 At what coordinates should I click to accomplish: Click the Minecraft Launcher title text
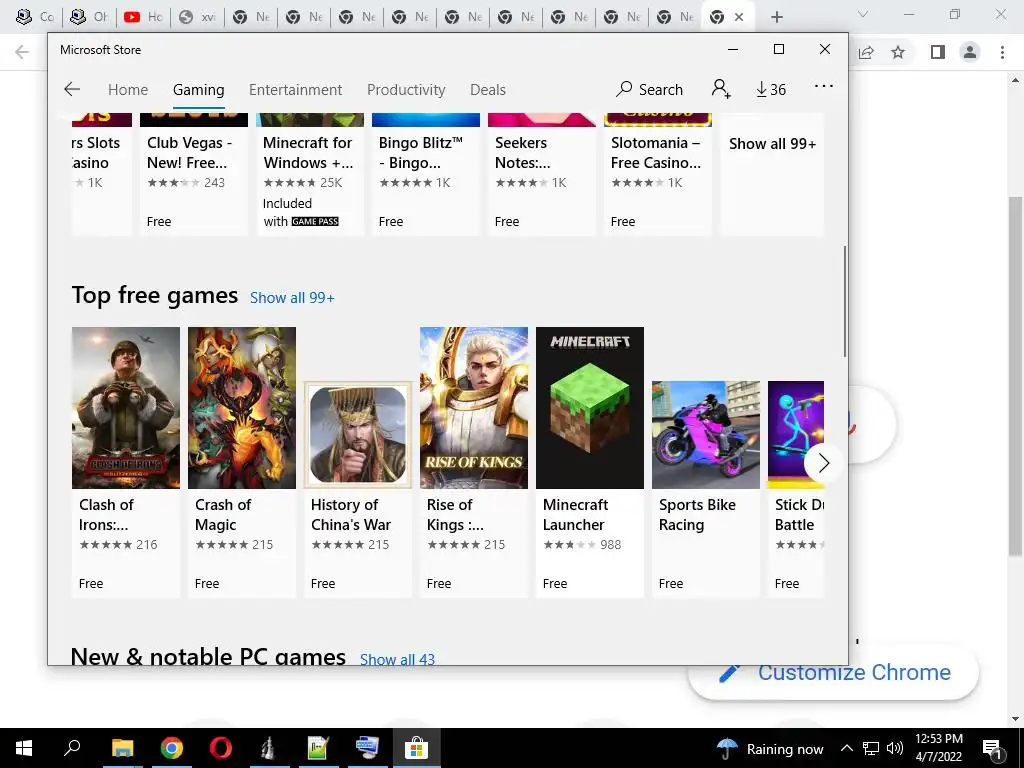(575, 515)
